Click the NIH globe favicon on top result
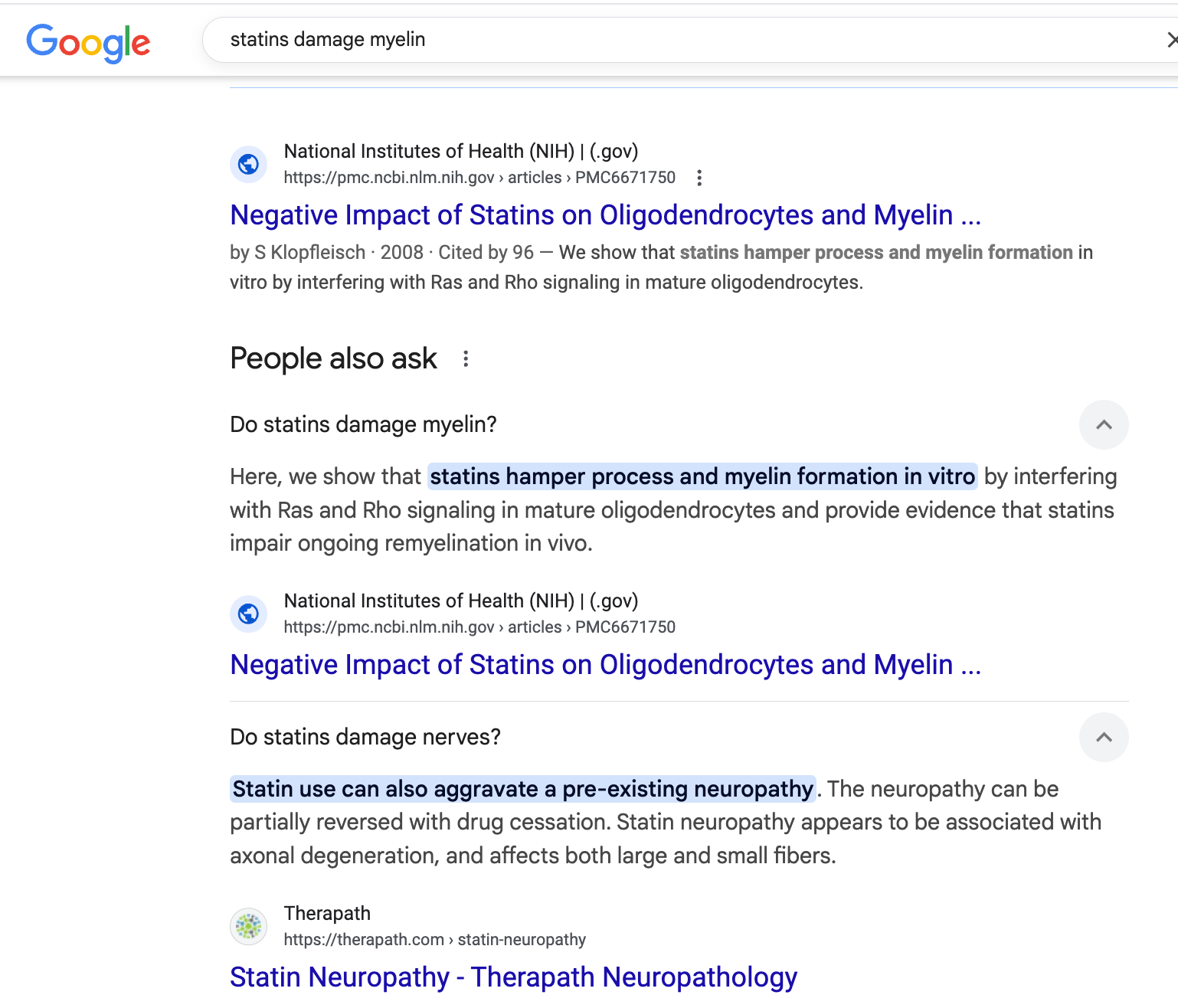The image size is (1178, 1008). coord(248,164)
